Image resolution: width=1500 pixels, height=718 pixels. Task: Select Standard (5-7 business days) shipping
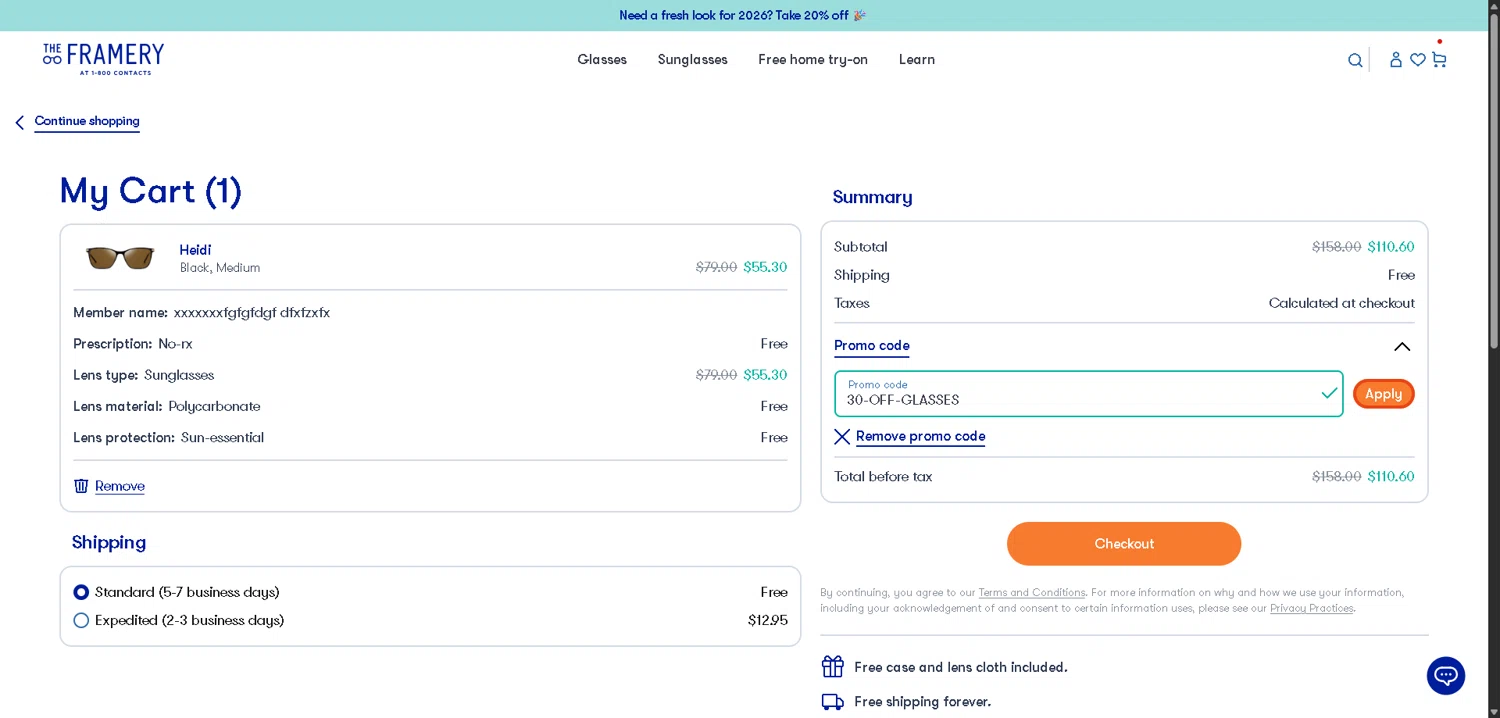click(x=81, y=592)
